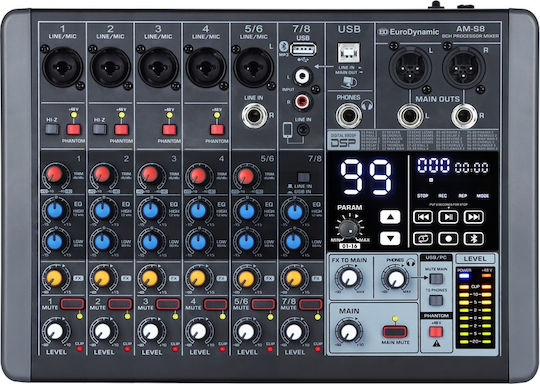Mute channel 5/6
540x384 pixels.
(x=263, y=304)
